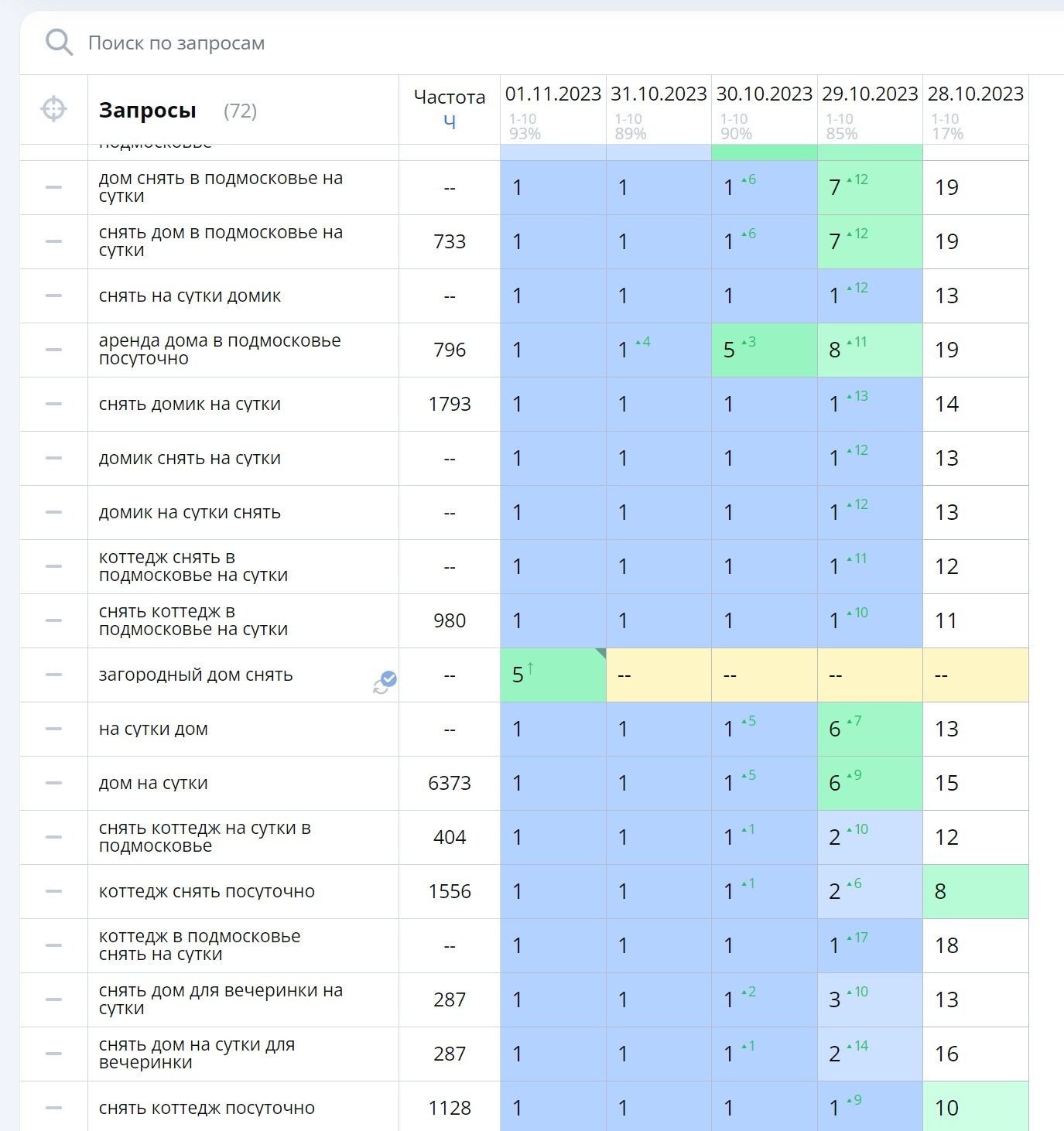Screen dimensions: 1064x1131
Task: Click position 8 cell under 28.10.2023
Action: click(x=975, y=891)
